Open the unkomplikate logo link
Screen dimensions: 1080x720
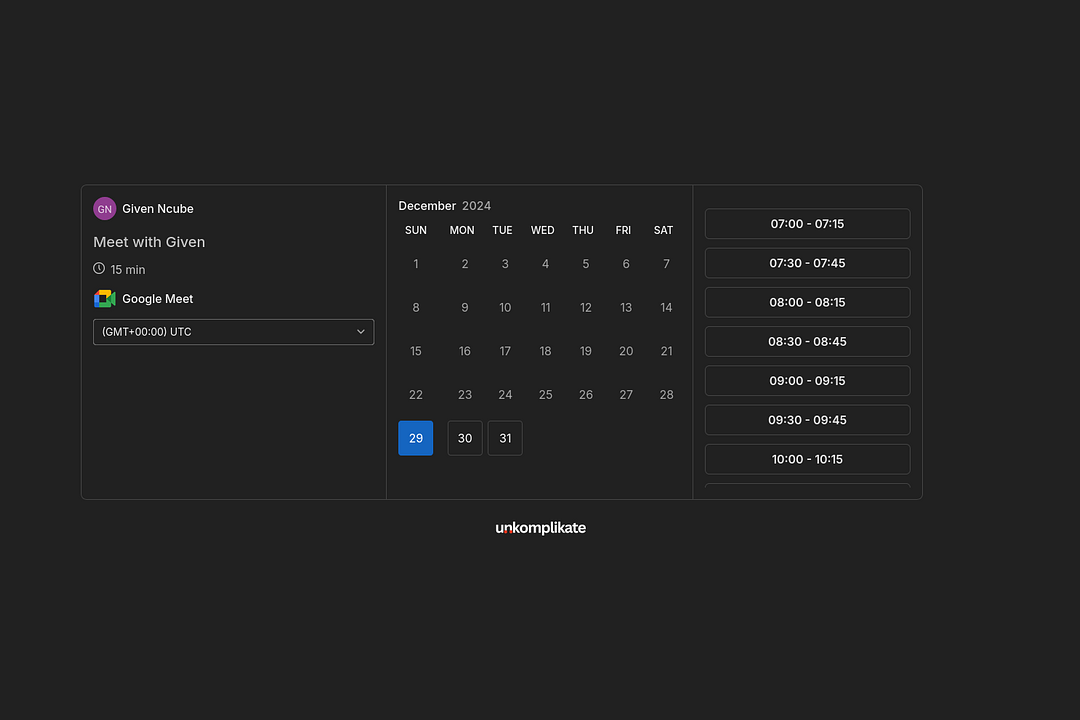click(x=540, y=528)
